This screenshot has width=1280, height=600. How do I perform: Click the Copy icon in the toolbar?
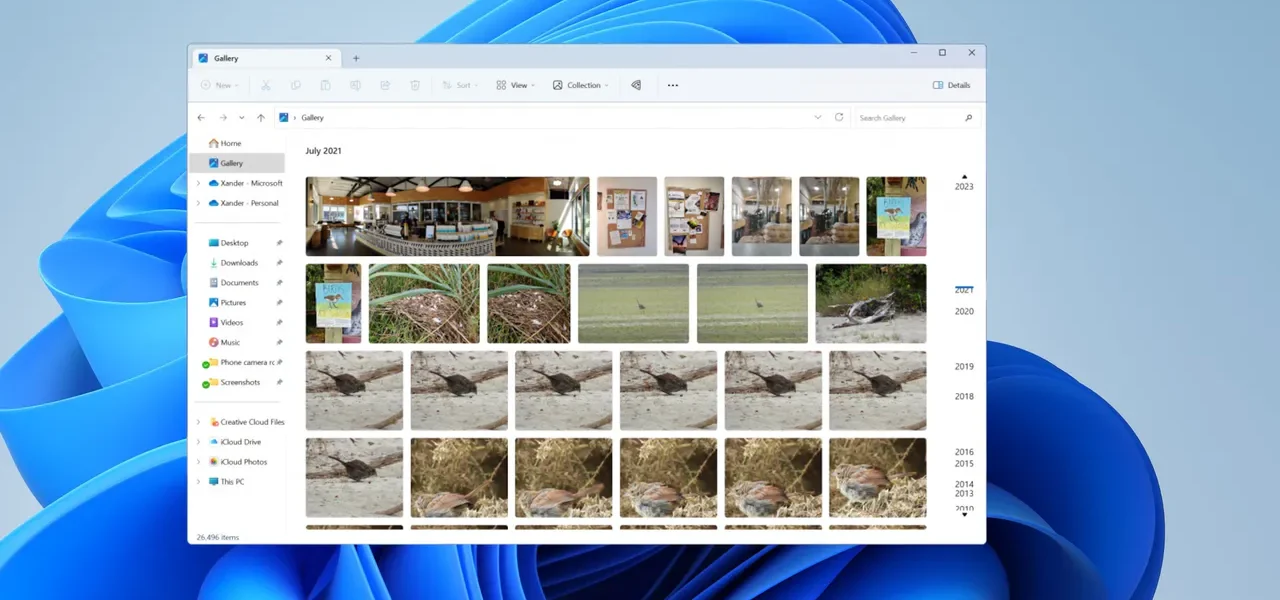pyautogui.click(x=295, y=85)
